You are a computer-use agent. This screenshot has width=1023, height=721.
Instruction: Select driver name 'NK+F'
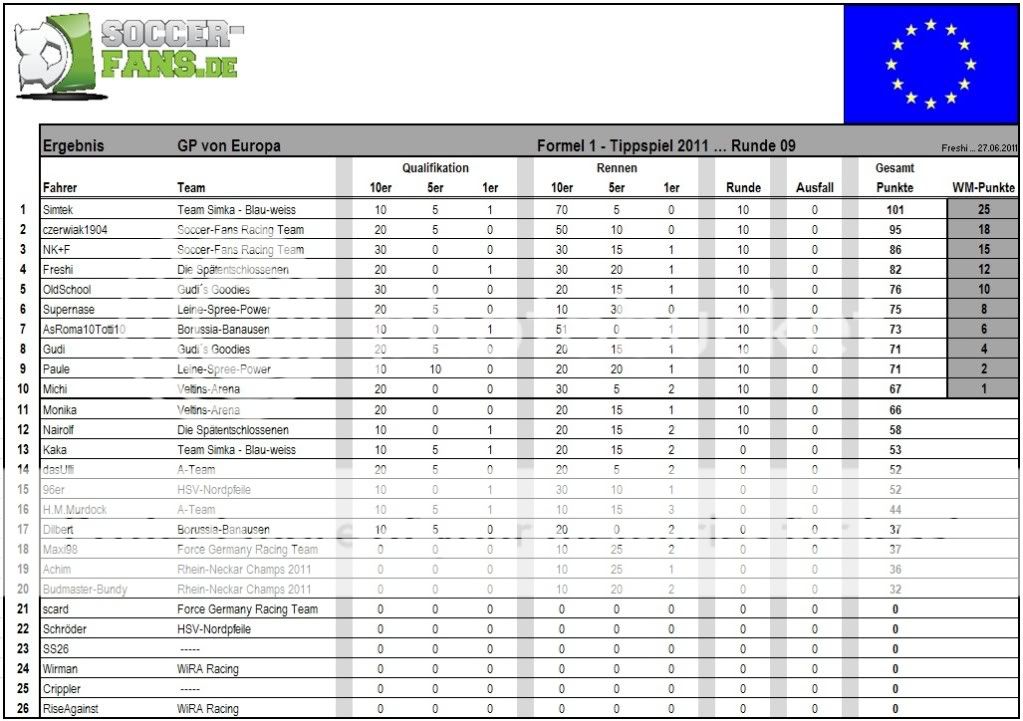point(57,250)
